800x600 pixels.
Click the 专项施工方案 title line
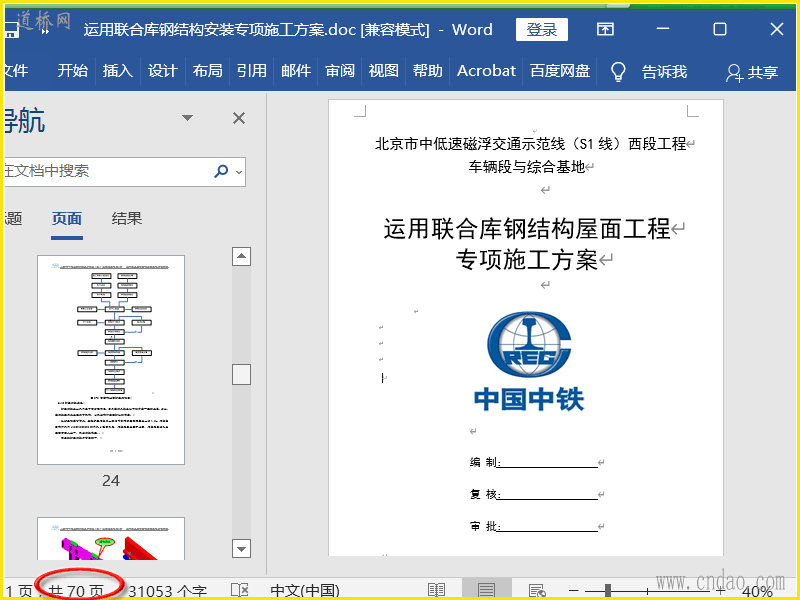coord(526,260)
